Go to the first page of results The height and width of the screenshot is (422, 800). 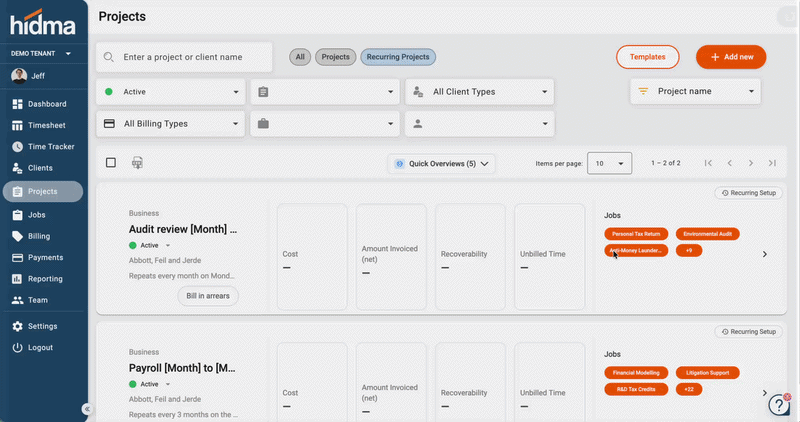tap(708, 163)
